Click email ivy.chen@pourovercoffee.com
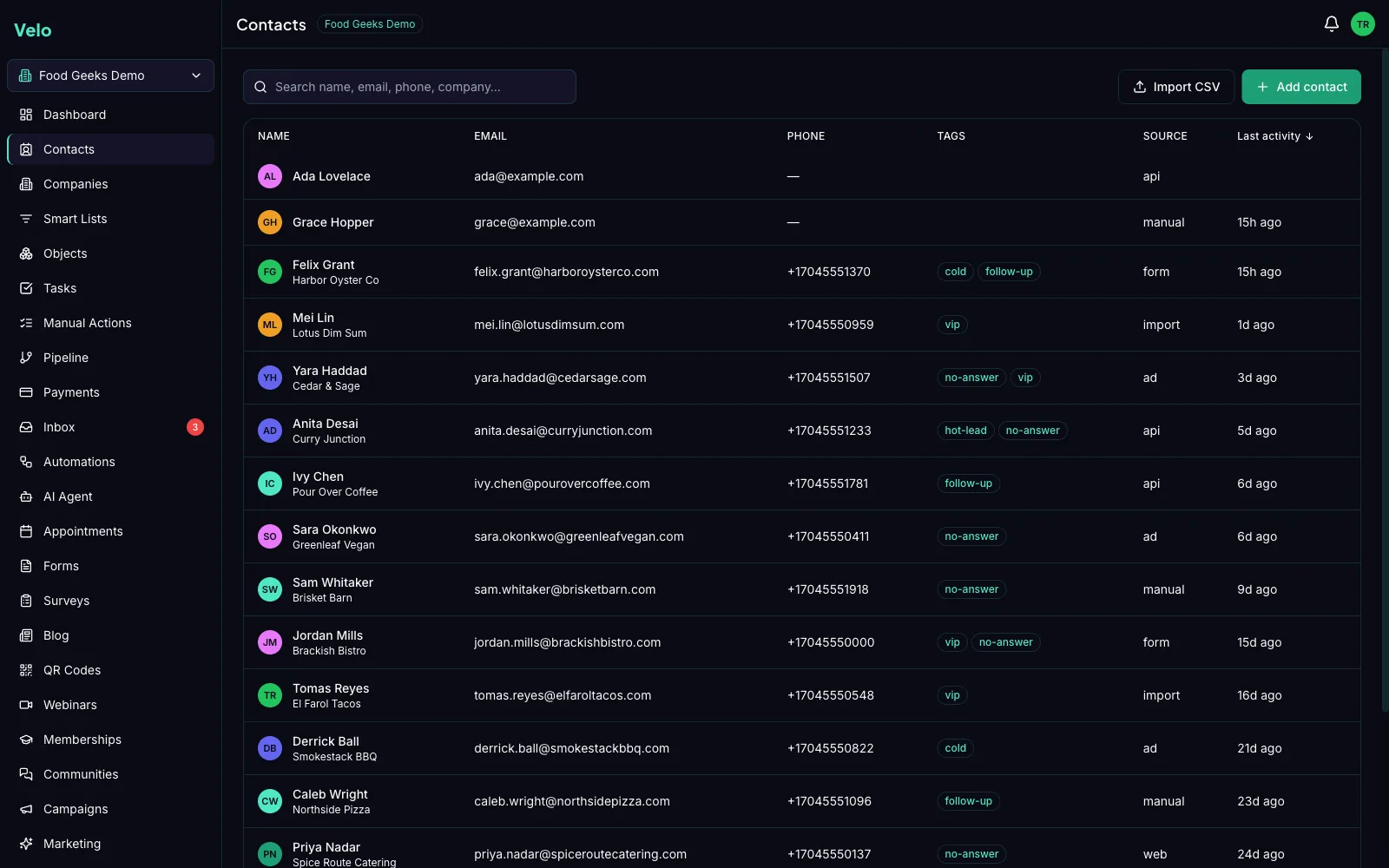Image resolution: width=1389 pixels, height=868 pixels. click(x=562, y=483)
